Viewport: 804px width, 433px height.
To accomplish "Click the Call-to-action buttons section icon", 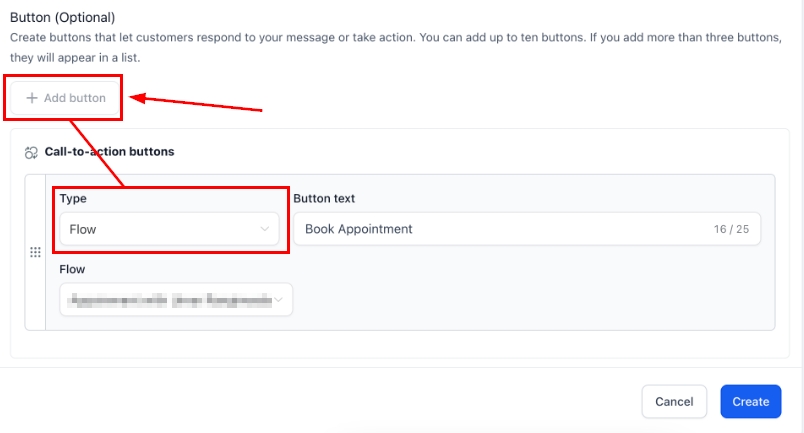I will click(x=31, y=152).
